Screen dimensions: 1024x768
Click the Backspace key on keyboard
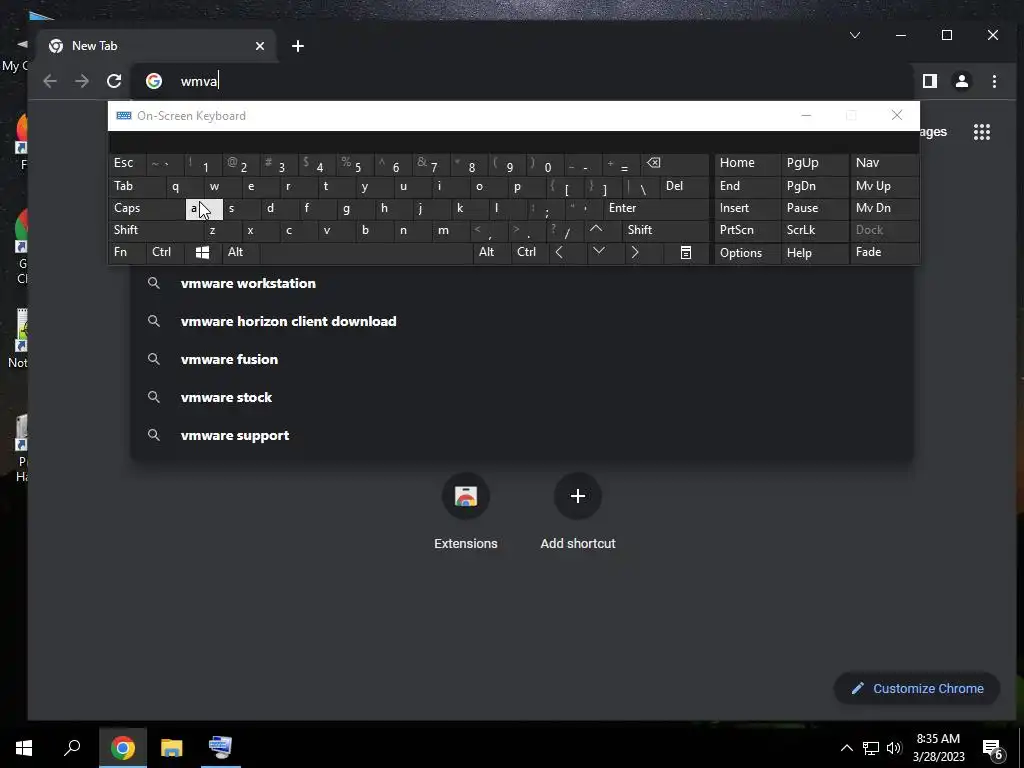(x=674, y=163)
